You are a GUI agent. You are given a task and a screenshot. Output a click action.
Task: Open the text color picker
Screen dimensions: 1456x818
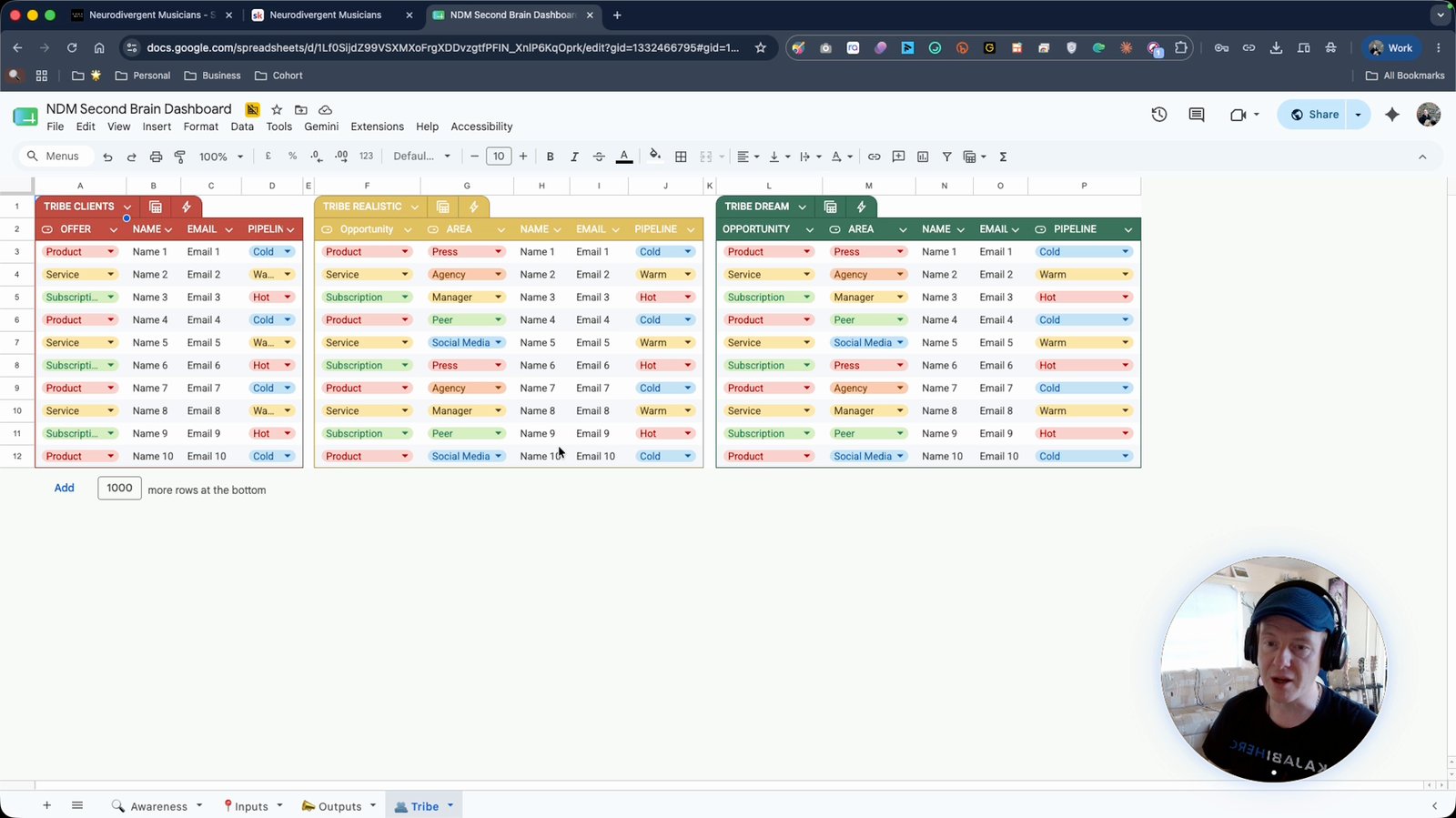[624, 157]
